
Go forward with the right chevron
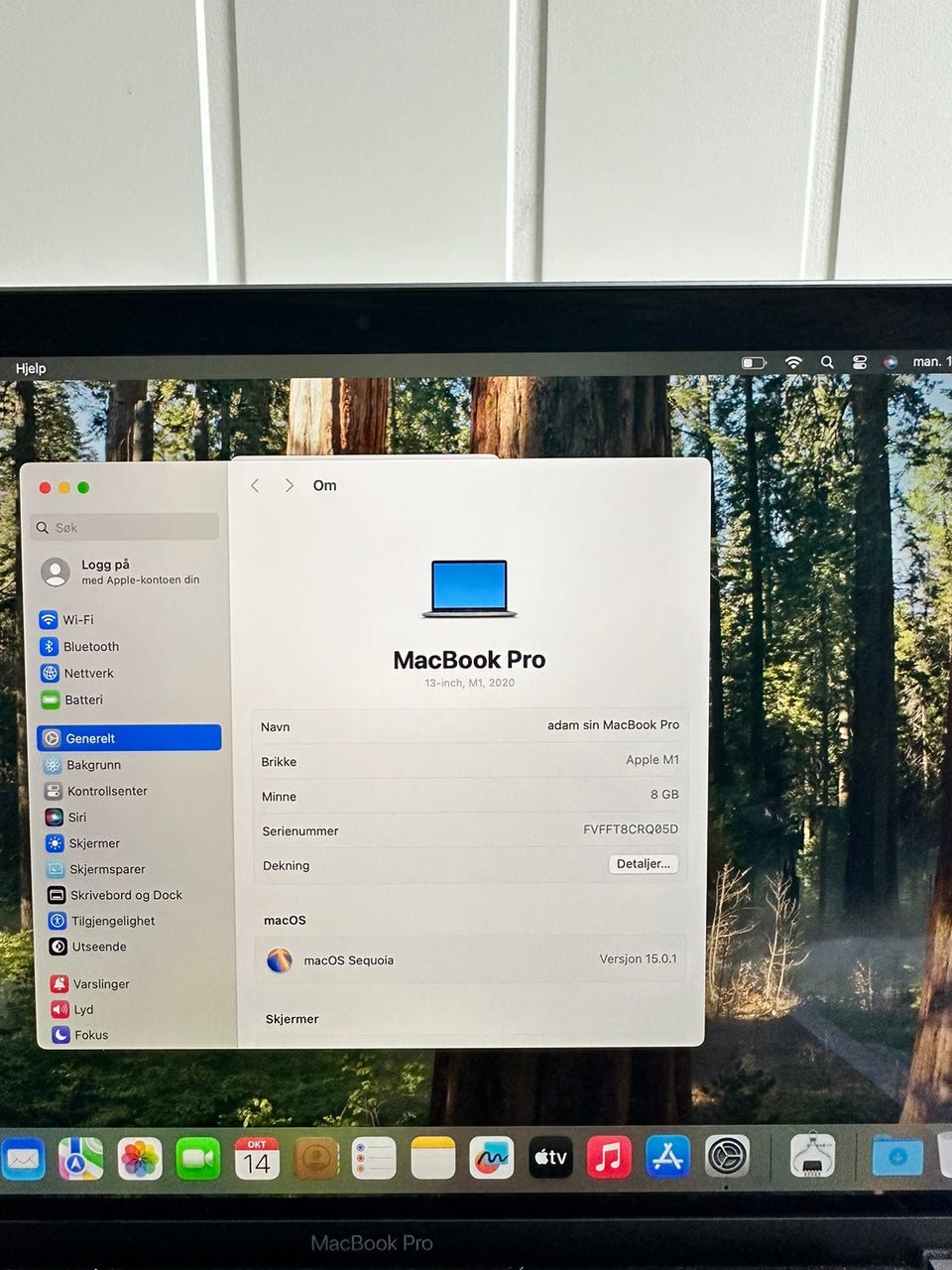point(289,485)
